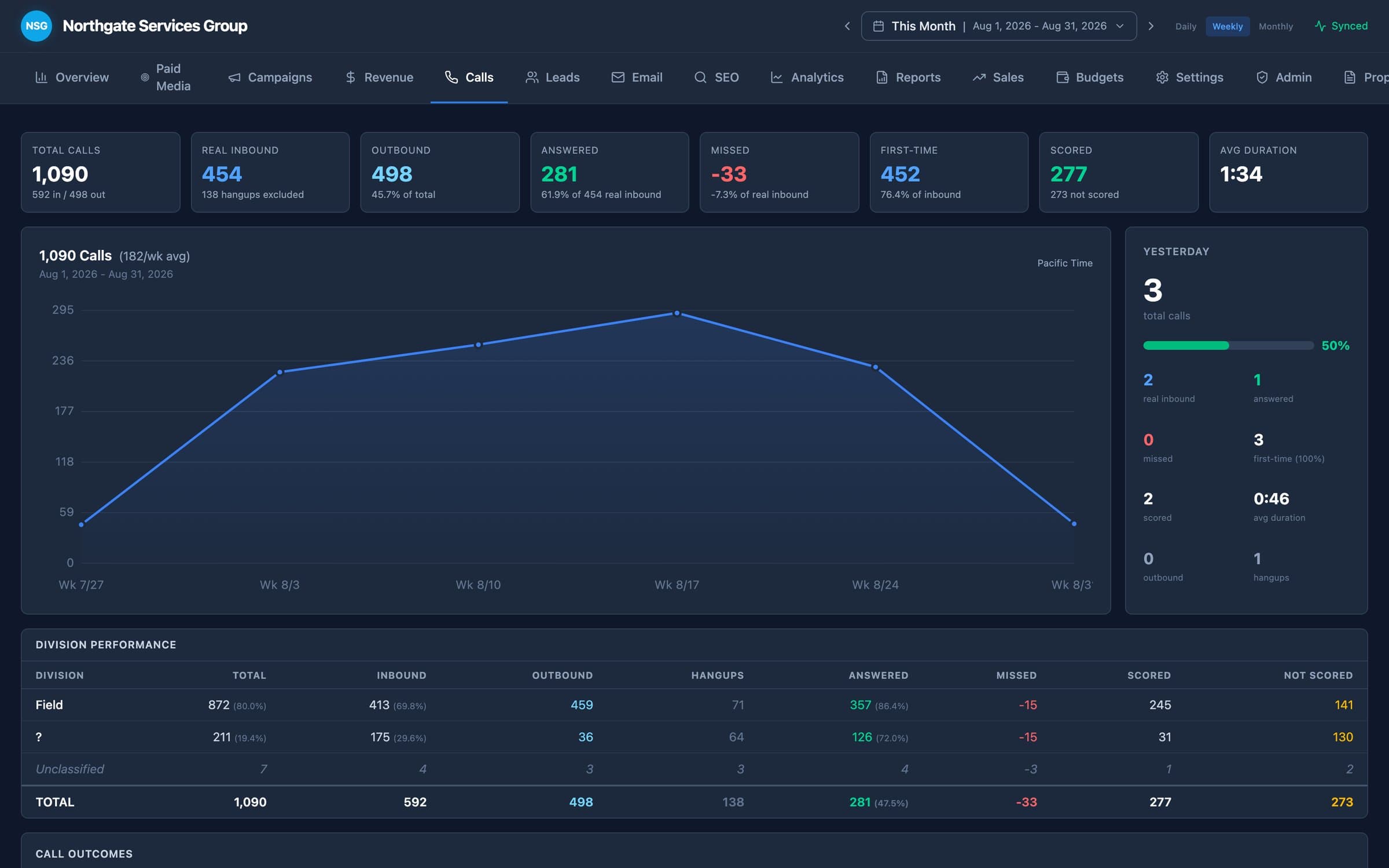
Task: Click the Revenue dollar sign icon
Action: (x=350, y=77)
